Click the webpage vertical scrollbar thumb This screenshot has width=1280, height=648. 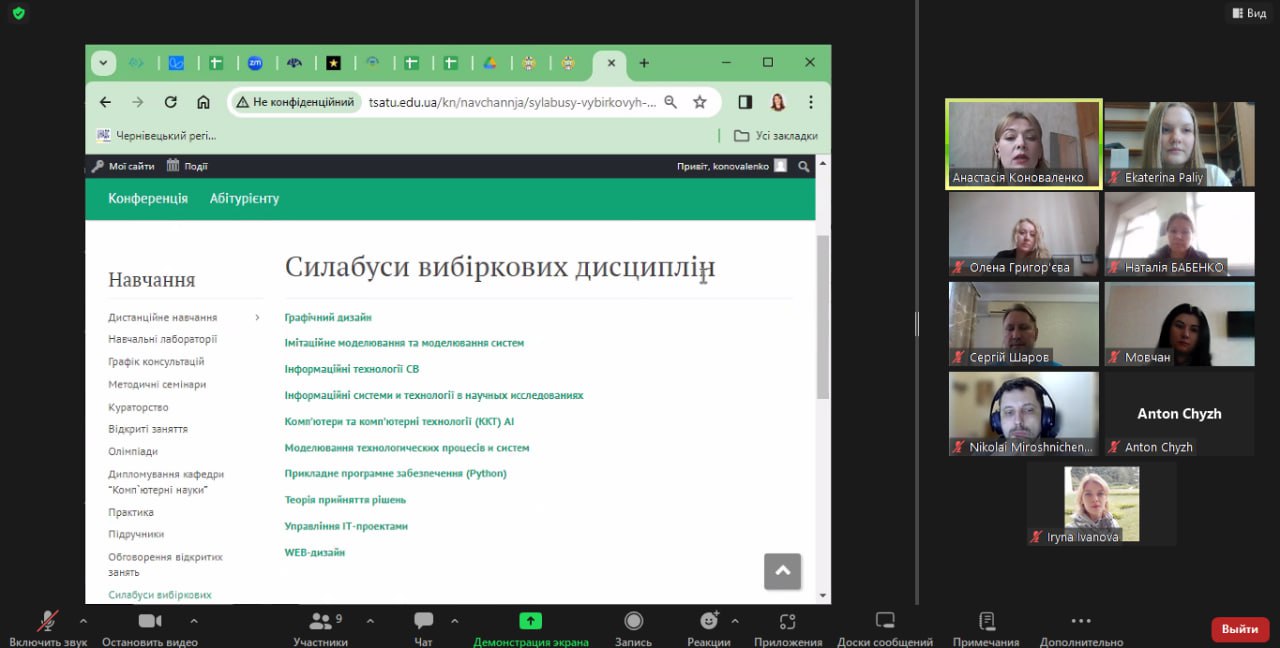tap(822, 315)
